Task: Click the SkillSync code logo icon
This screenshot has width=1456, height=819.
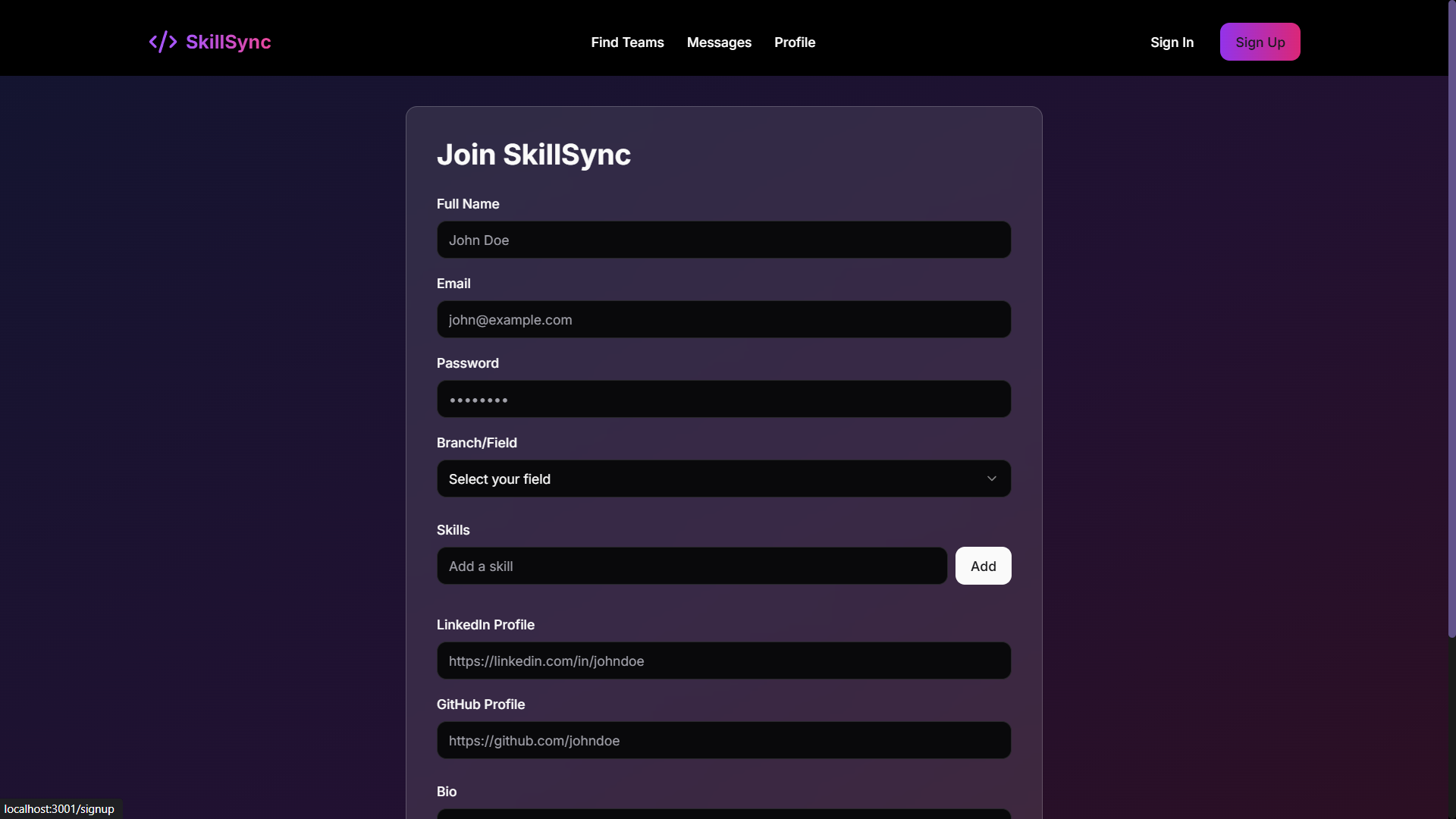Action: tap(162, 42)
